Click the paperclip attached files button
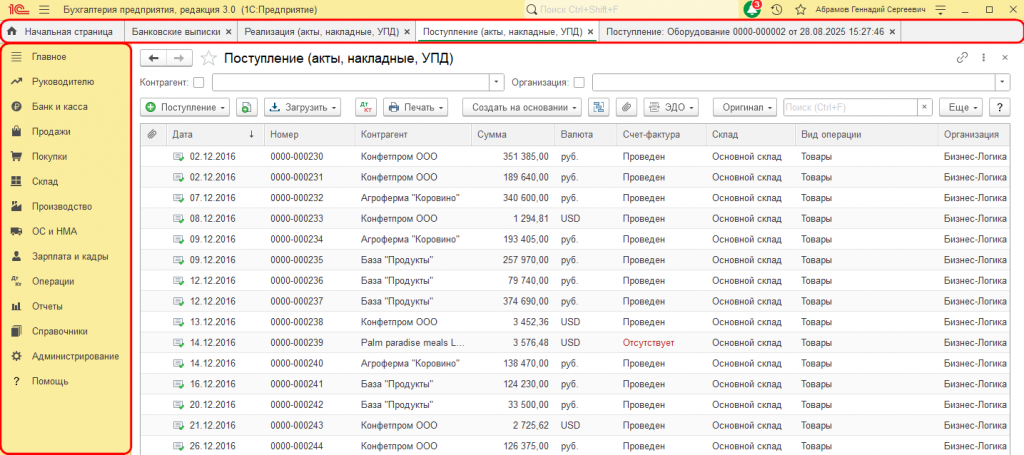 click(x=626, y=107)
